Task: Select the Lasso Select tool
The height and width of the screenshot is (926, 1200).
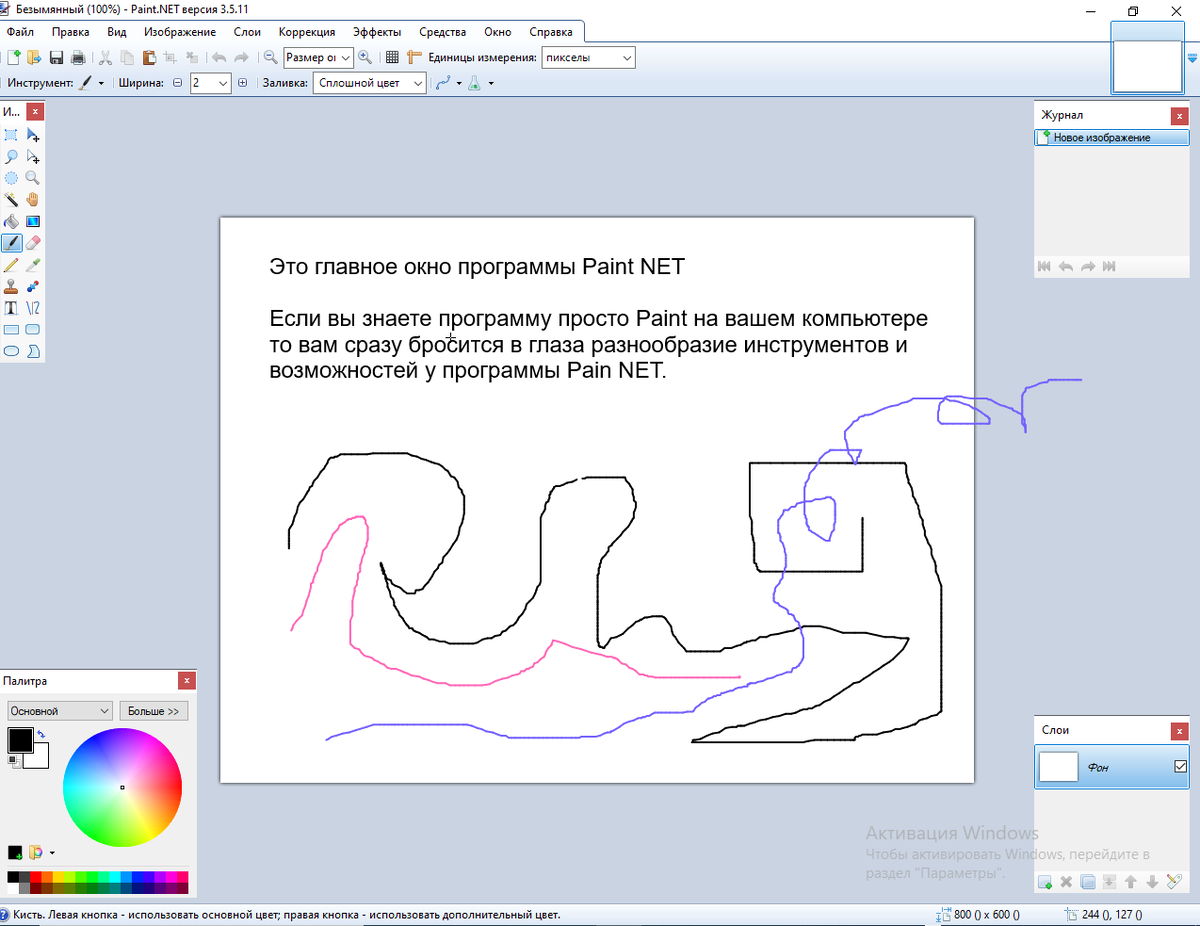Action: 12,157
